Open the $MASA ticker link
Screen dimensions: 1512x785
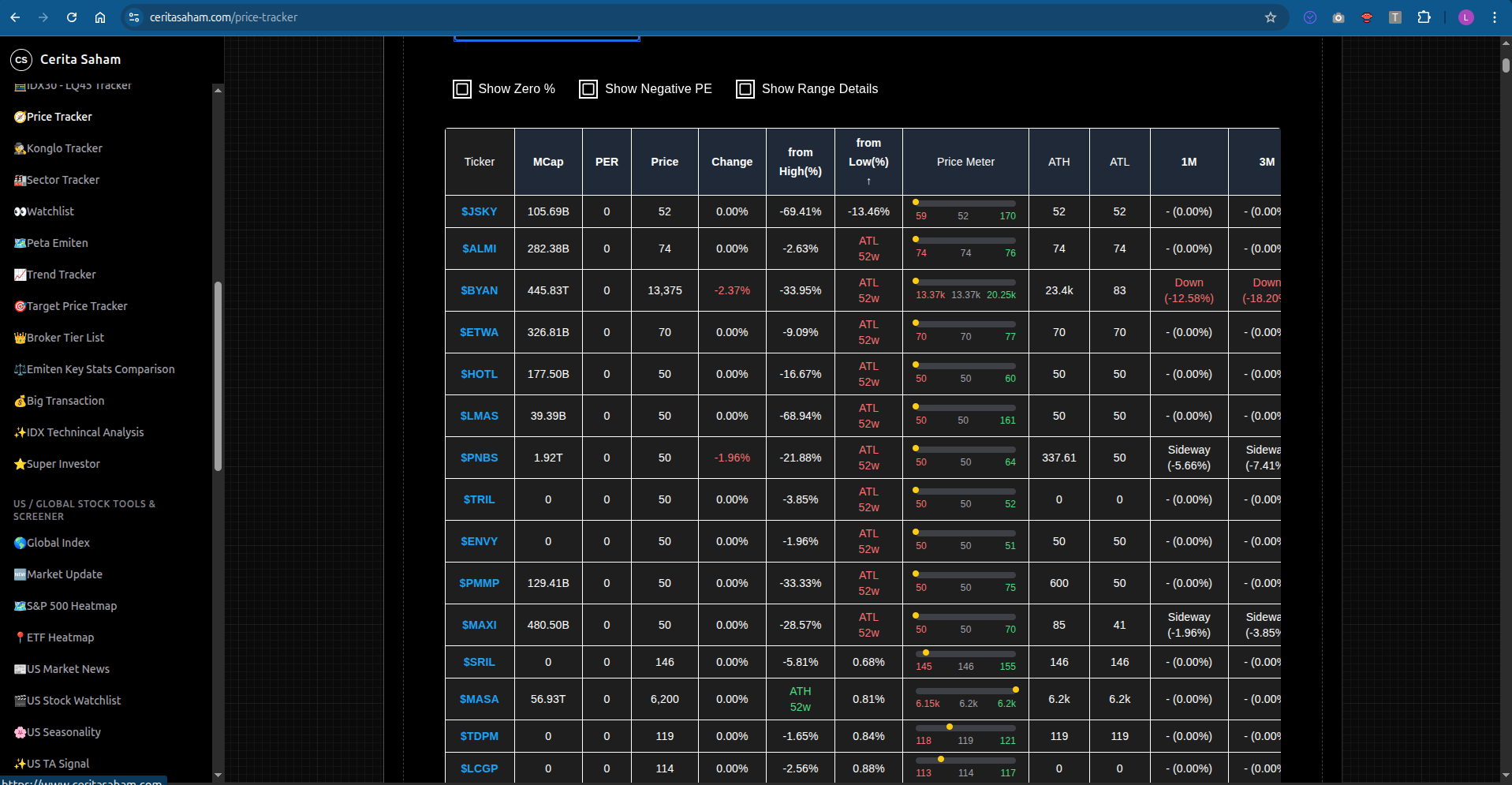click(x=479, y=699)
